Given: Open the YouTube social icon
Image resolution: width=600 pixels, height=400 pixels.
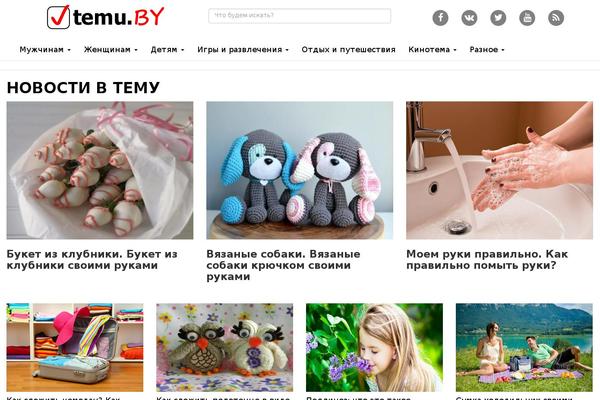Looking at the screenshot, I should click(x=527, y=18).
